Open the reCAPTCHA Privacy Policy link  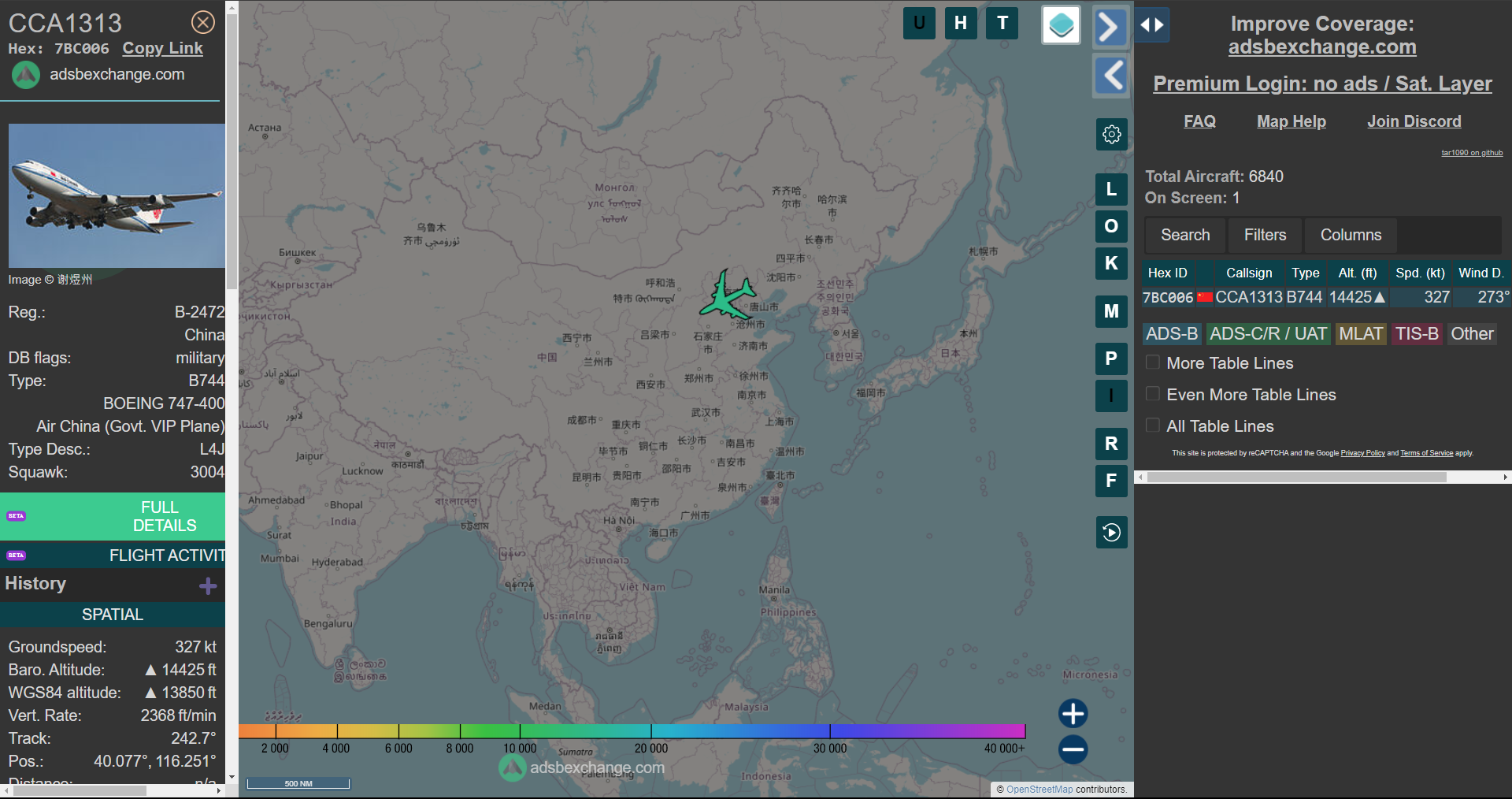click(1362, 453)
